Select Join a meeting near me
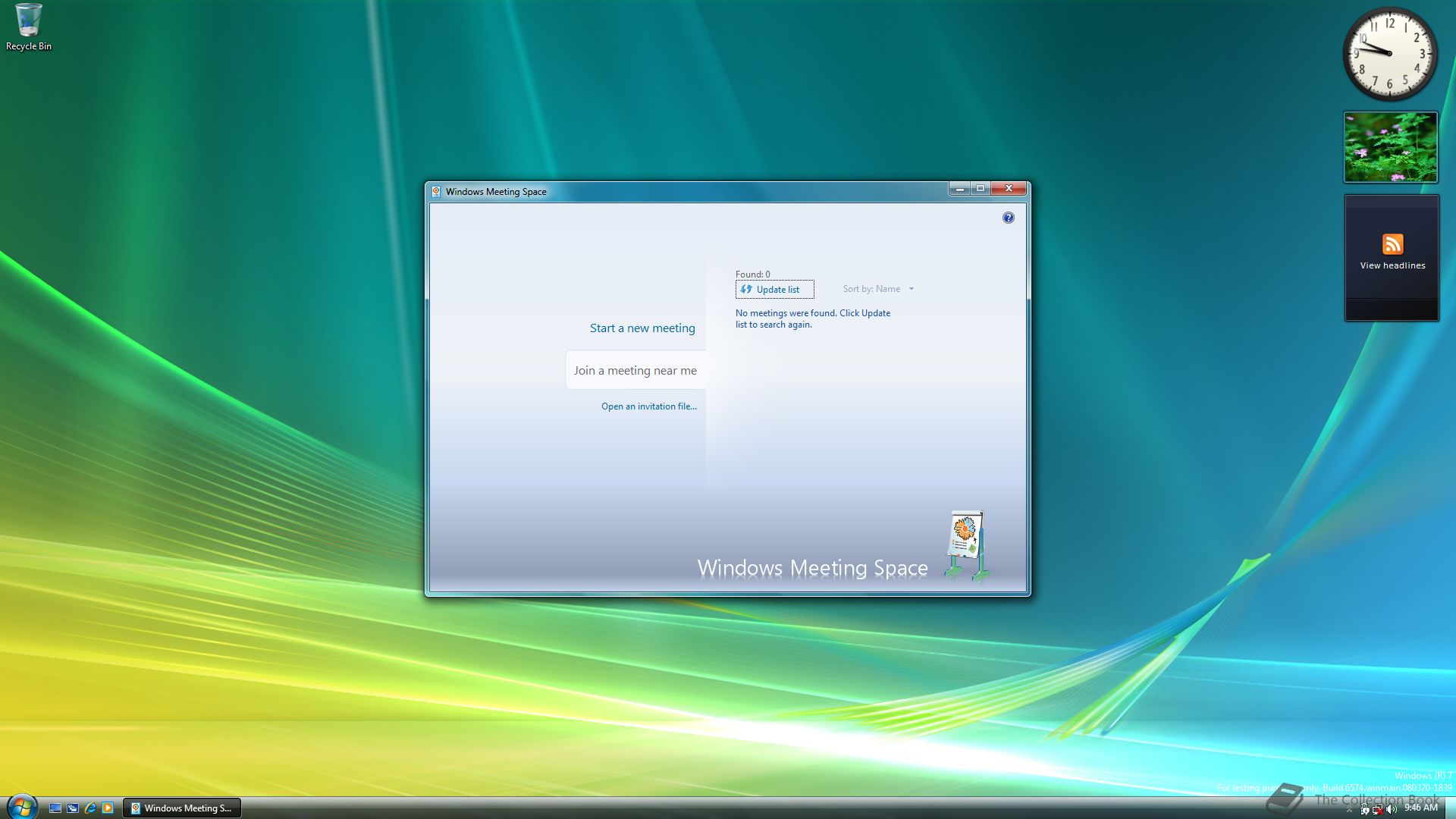Viewport: 1456px width, 819px height. pyautogui.click(x=635, y=370)
